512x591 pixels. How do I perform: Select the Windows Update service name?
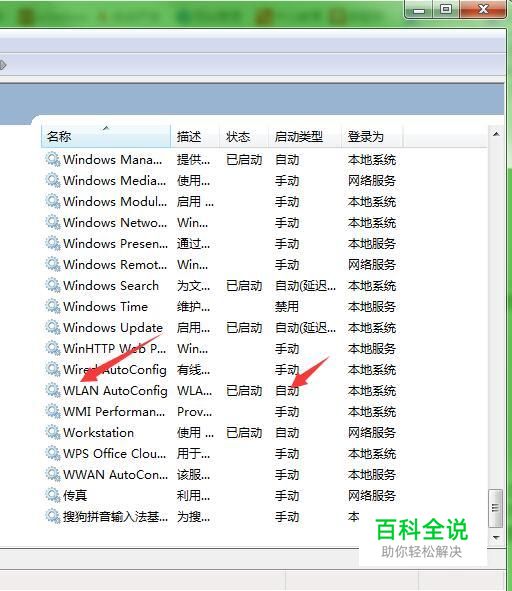click(x=113, y=328)
